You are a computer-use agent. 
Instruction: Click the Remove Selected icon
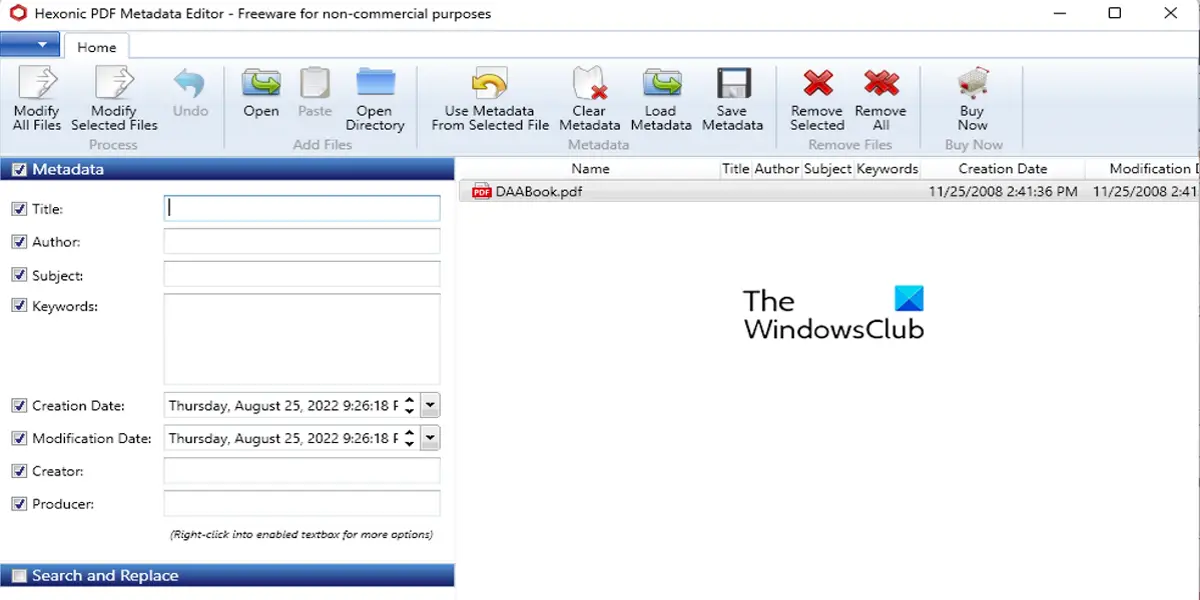[x=818, y=83]
